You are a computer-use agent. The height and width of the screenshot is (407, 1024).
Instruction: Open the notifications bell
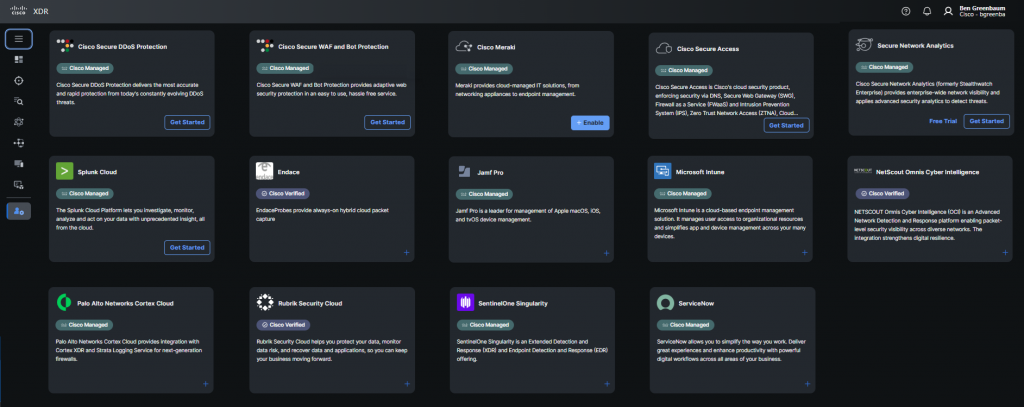pos(927,11)
